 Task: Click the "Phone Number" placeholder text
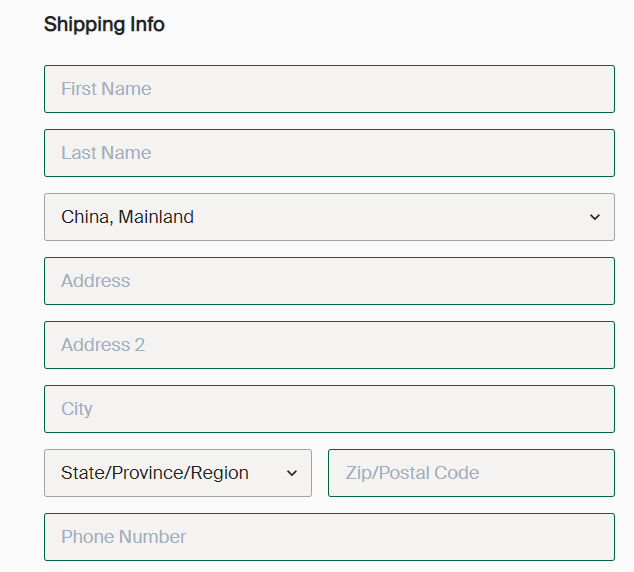tap(124, 537)
